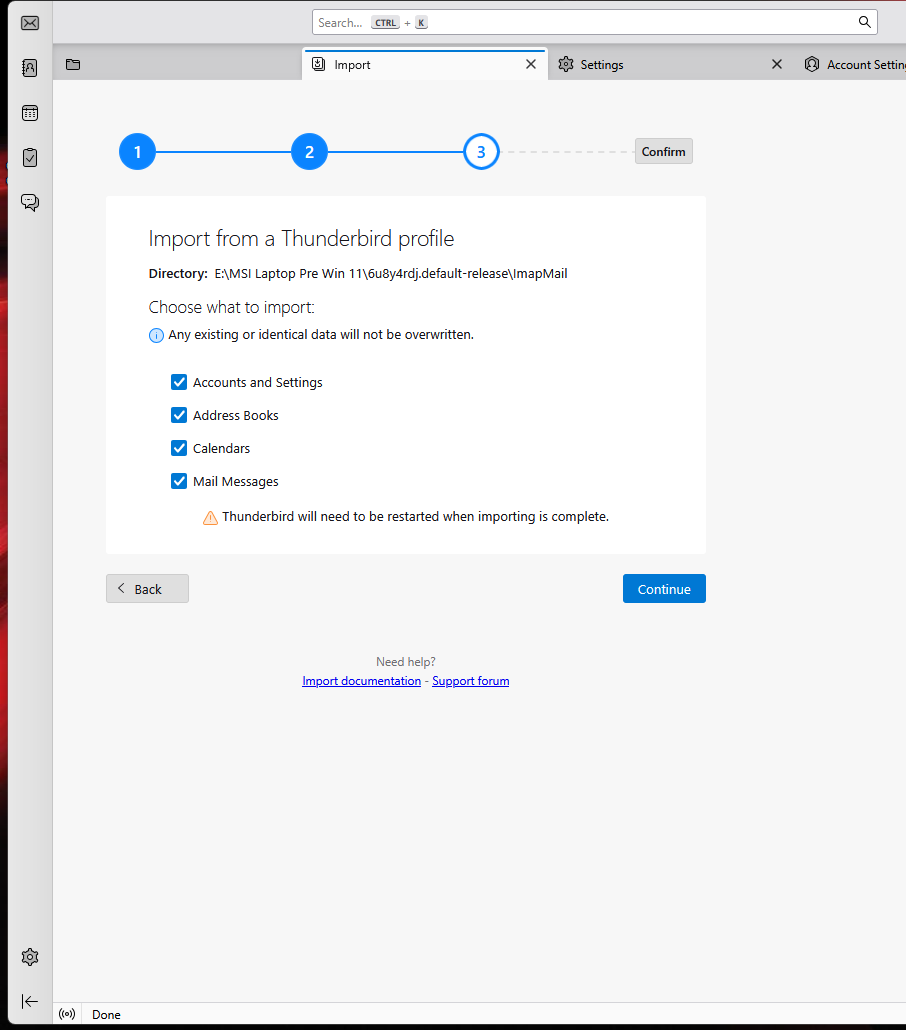Image resolution: width=906 pixels, height=1030 pixels.
Task: Select step 3 circle
Action: pyautogui.click(x=481, y=152)
